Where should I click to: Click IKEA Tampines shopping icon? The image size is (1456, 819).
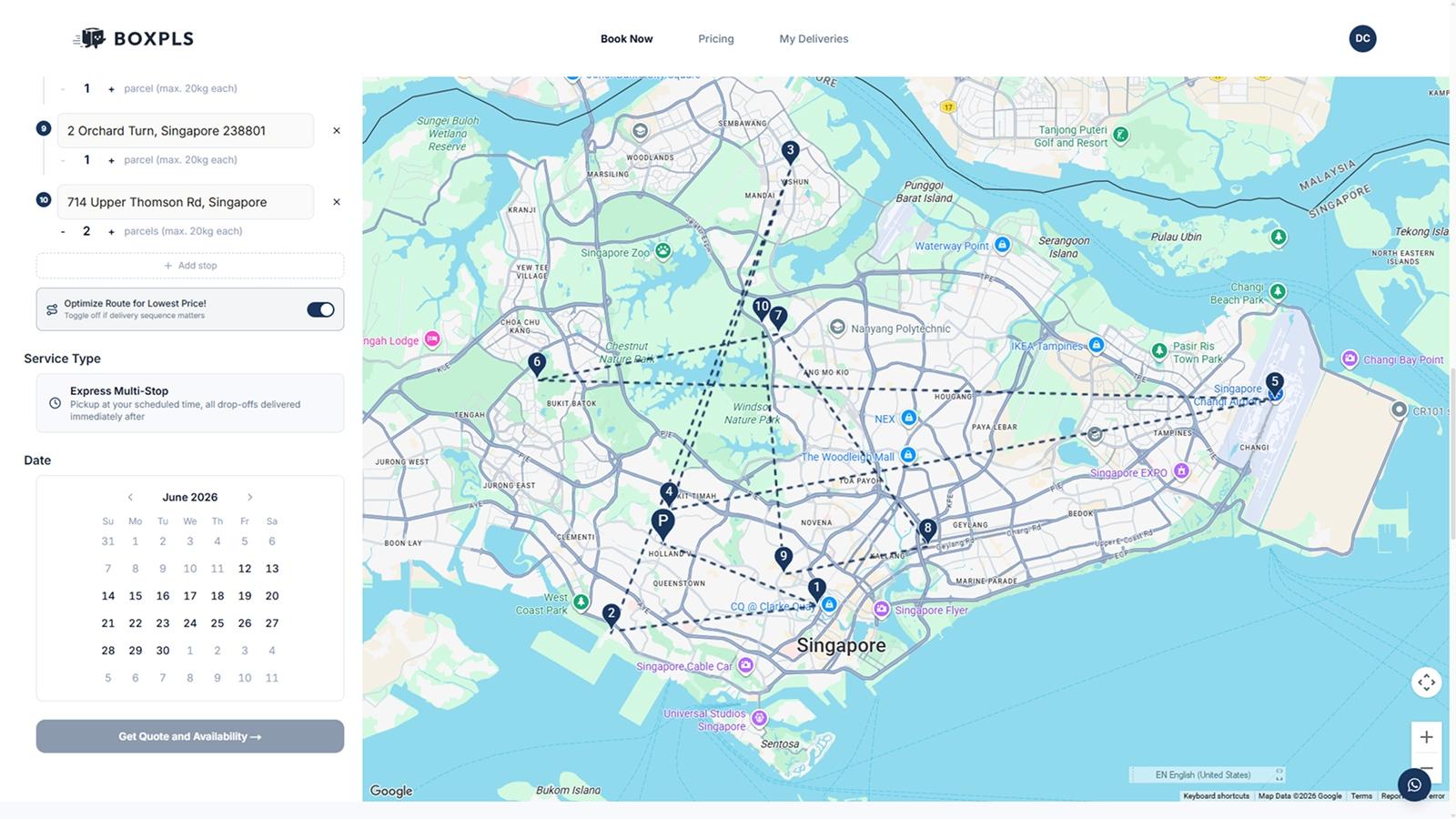click(1097, 345)
